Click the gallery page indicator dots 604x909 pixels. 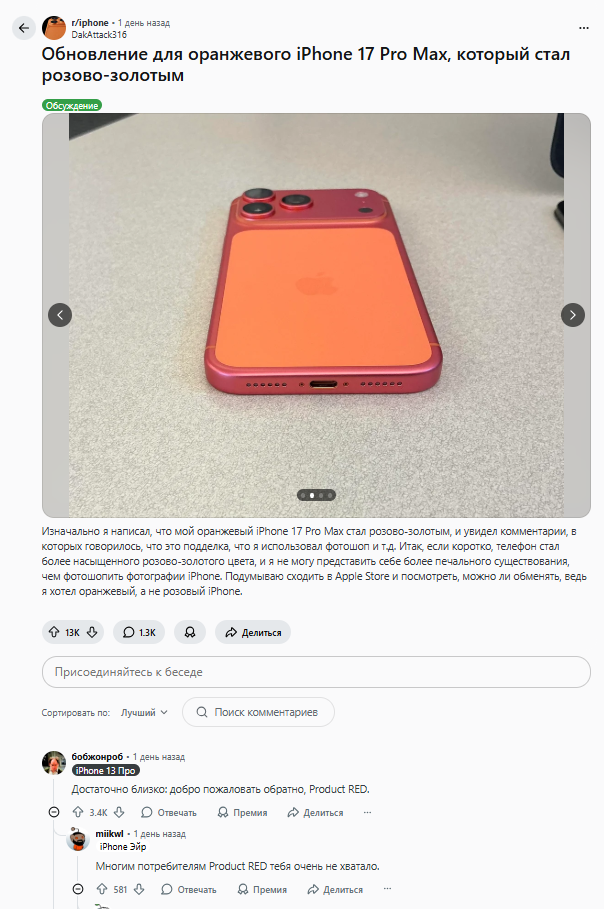[316, 495]
